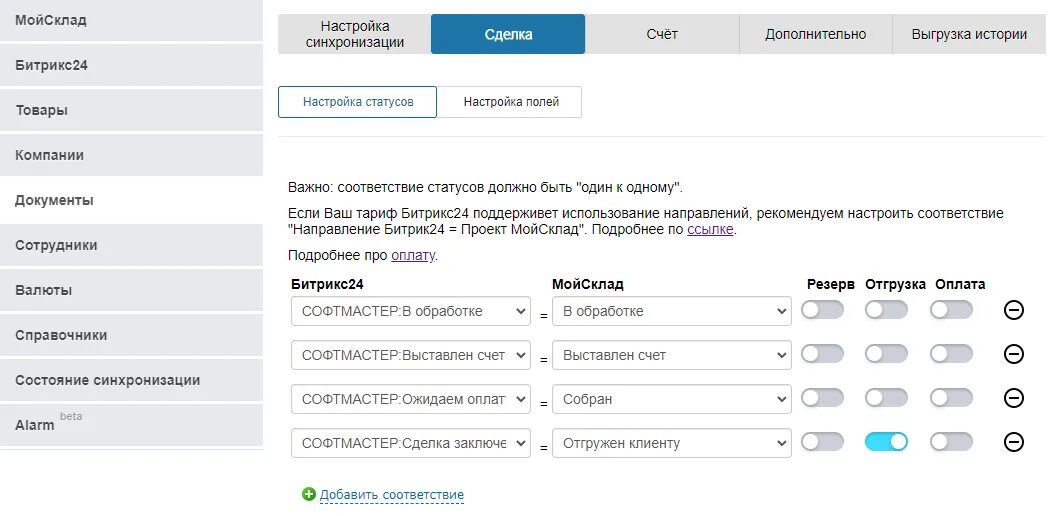Open Битрикс24 dropdown "СОФТМАСТЕР:Ожидаем оплат"

pyautogui.click(x=411, y=399)
